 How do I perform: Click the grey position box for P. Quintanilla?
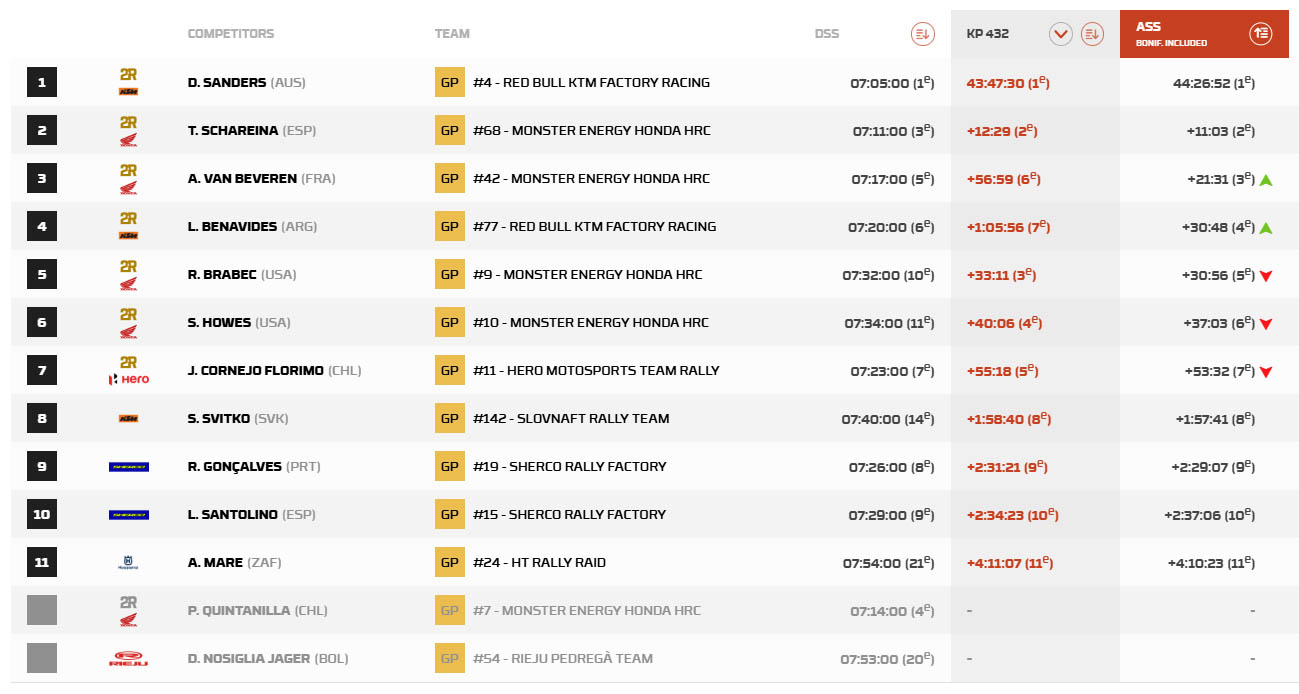42,610
